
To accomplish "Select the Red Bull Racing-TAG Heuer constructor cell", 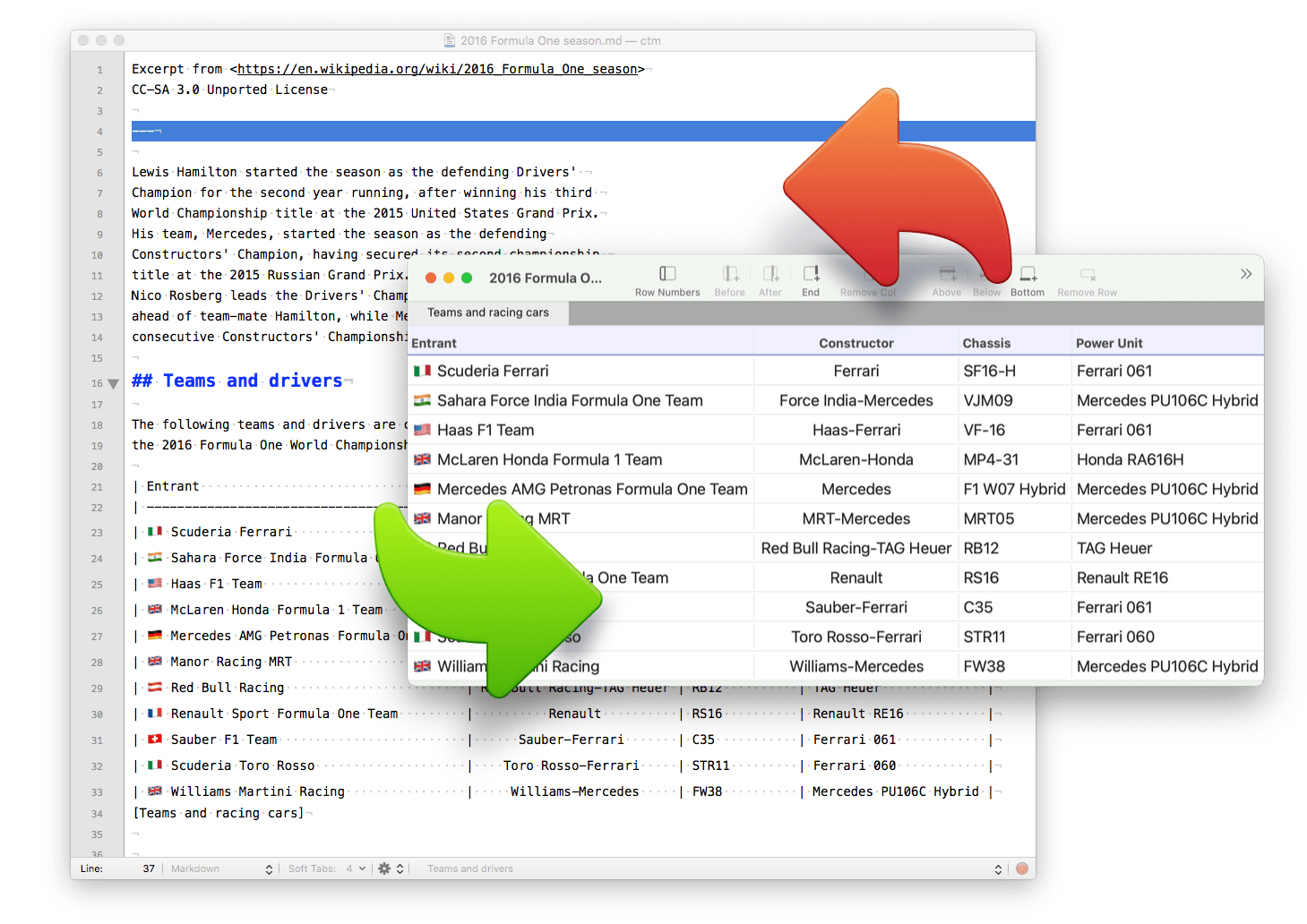I will coord(856,548).
